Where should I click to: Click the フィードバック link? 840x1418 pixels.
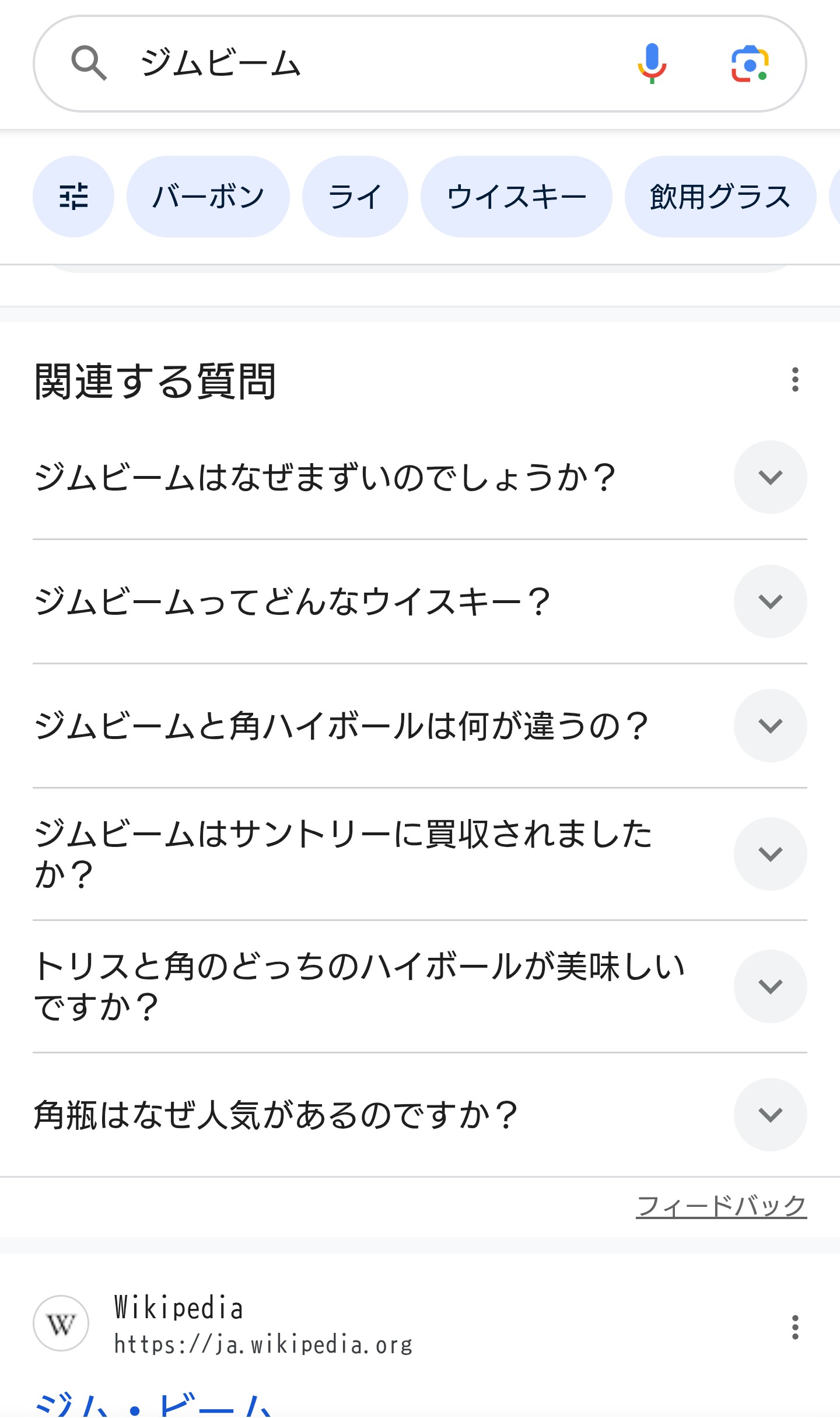[x=721, y=1206]
